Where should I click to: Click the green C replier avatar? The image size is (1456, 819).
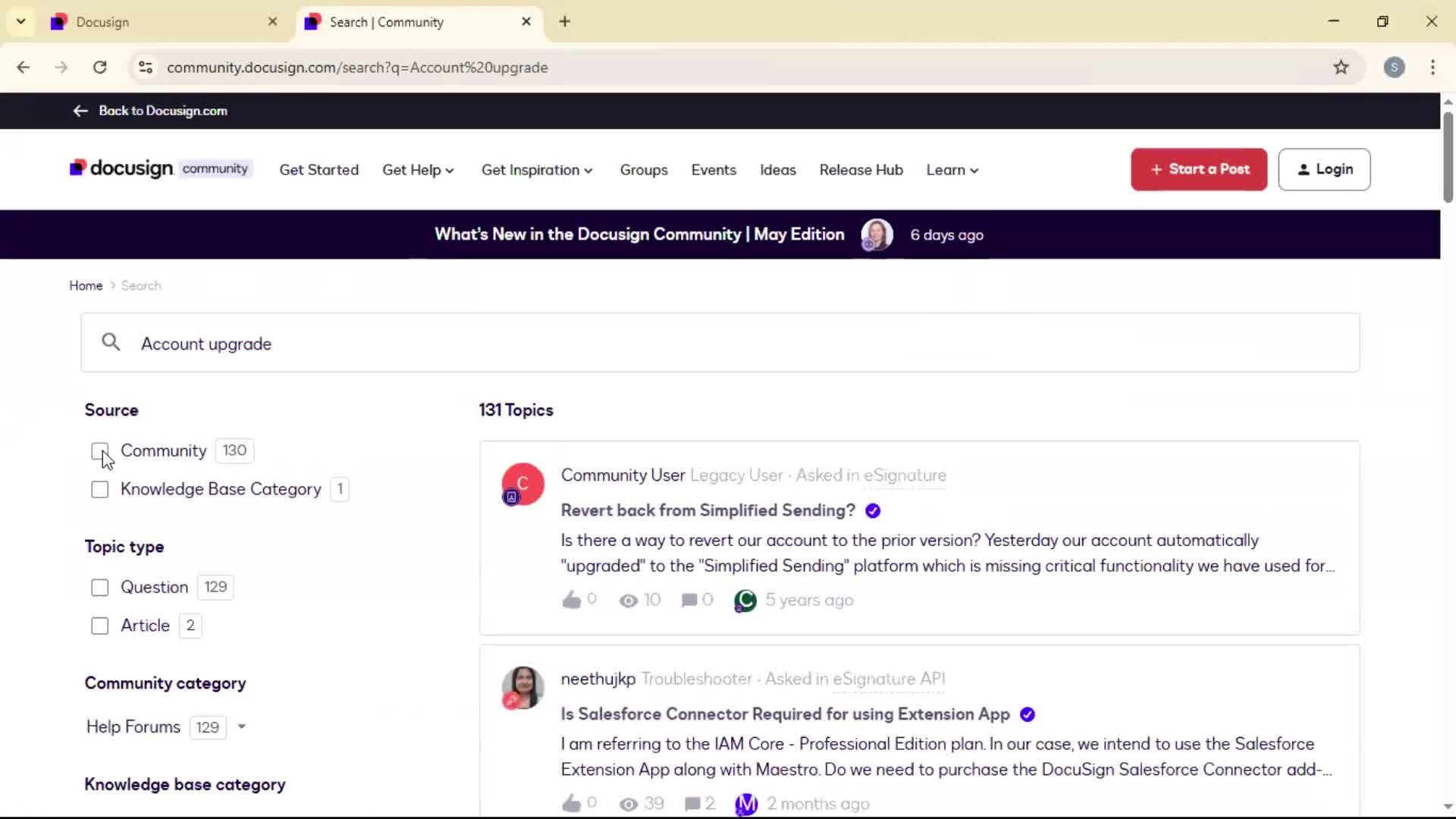(x=745, y=601)
